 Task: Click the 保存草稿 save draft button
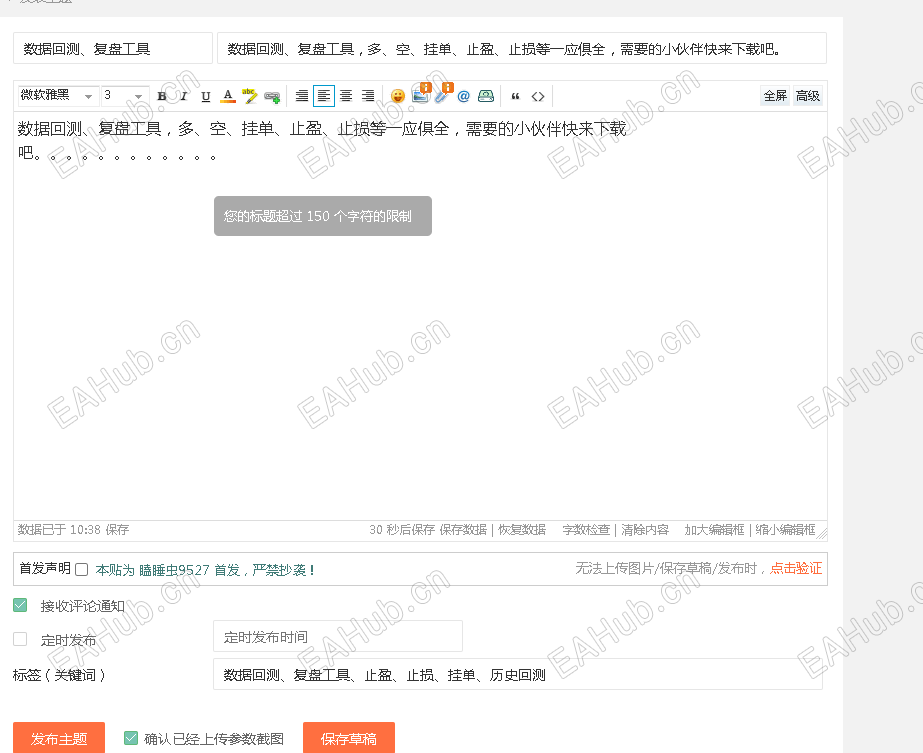coord(348,738)
